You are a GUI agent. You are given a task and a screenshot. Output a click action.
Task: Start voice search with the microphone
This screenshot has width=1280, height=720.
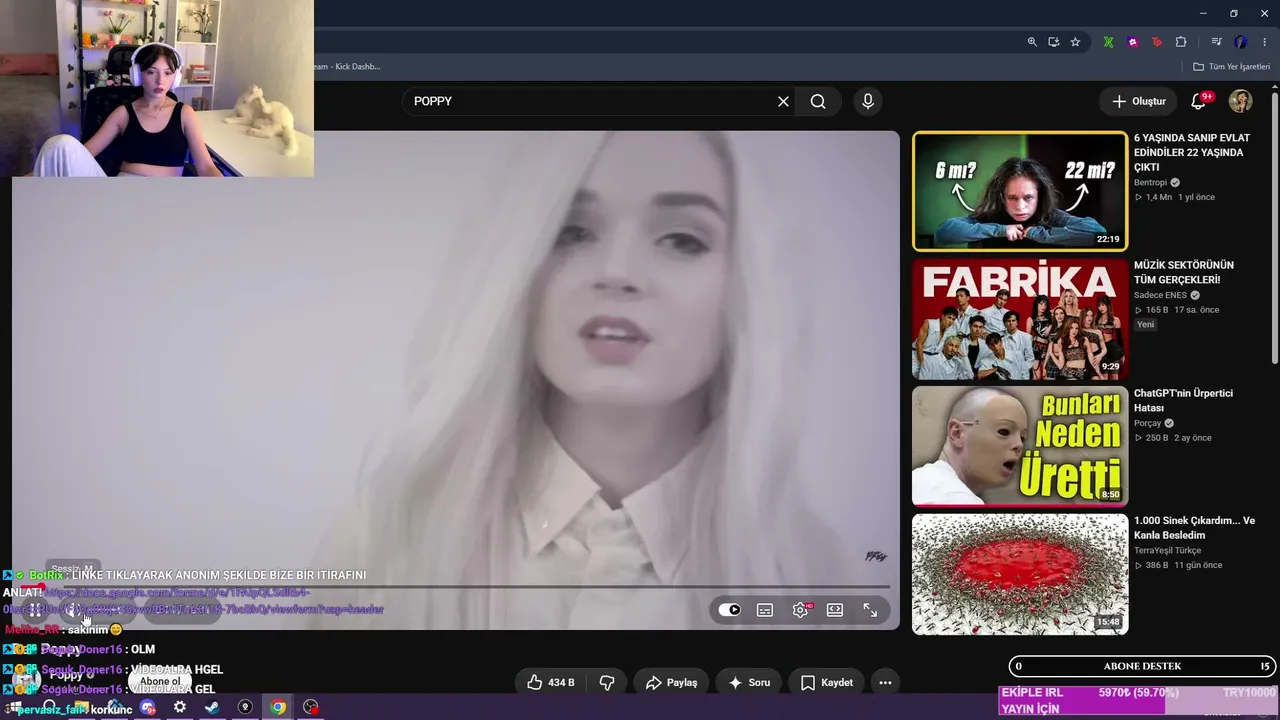tap(868, 101)
